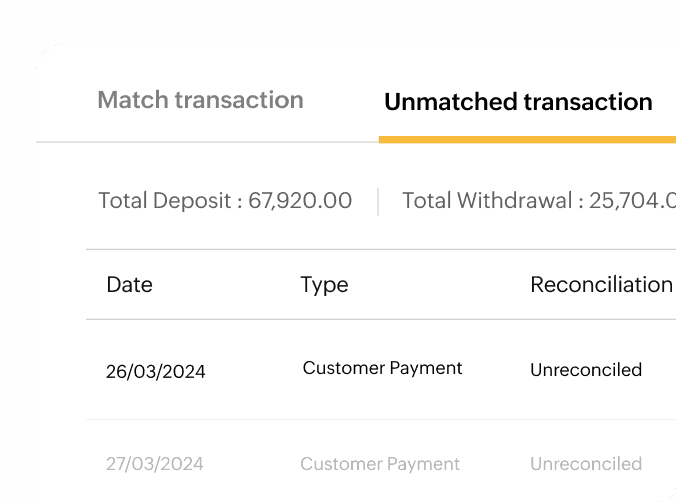Select the 26/03/2024 date cell
Viewport: 676px width, 502px height.
tap(155, 371)
